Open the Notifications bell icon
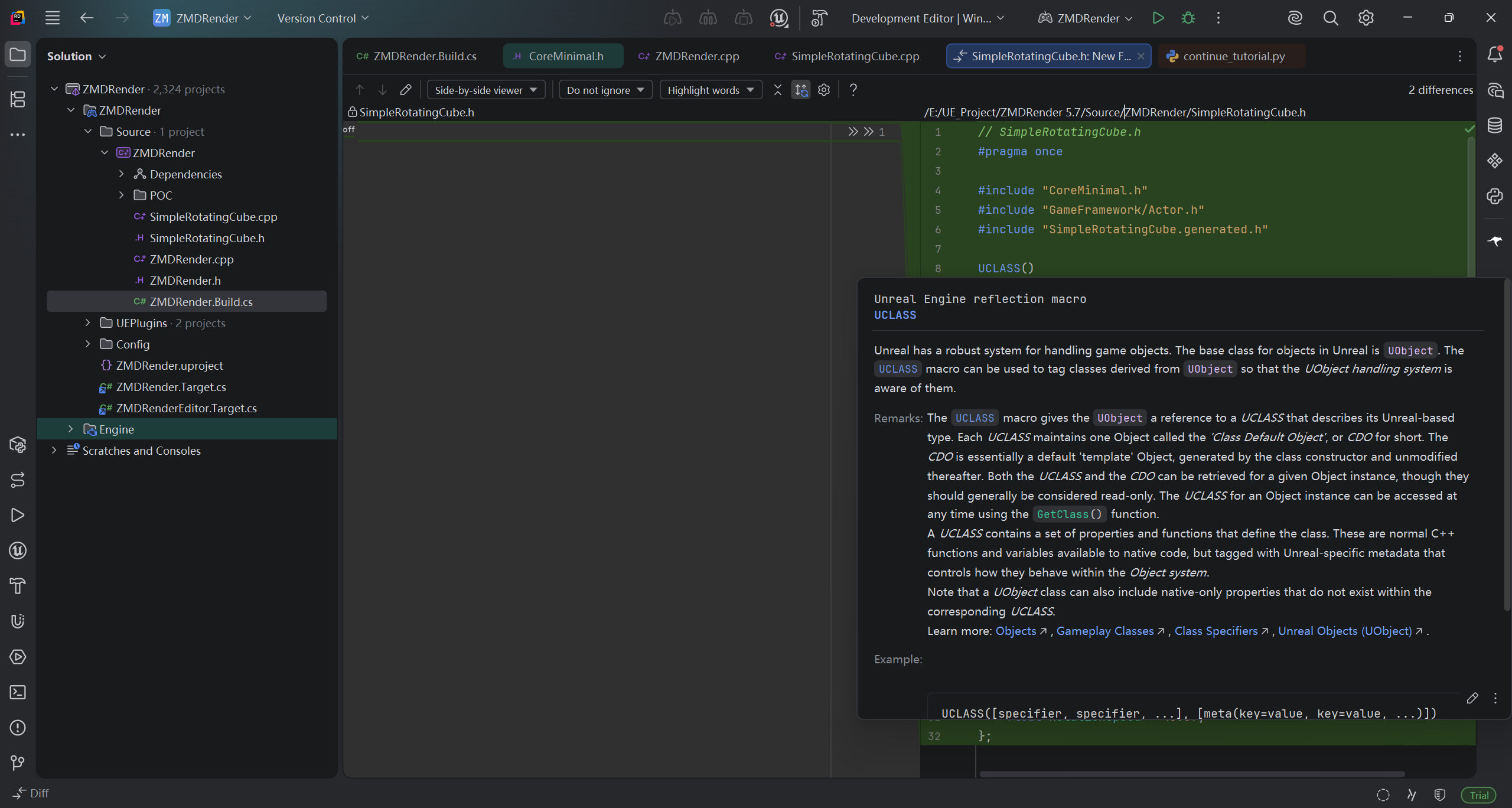The image size is (1512, 808). [x=1495, y=55]
